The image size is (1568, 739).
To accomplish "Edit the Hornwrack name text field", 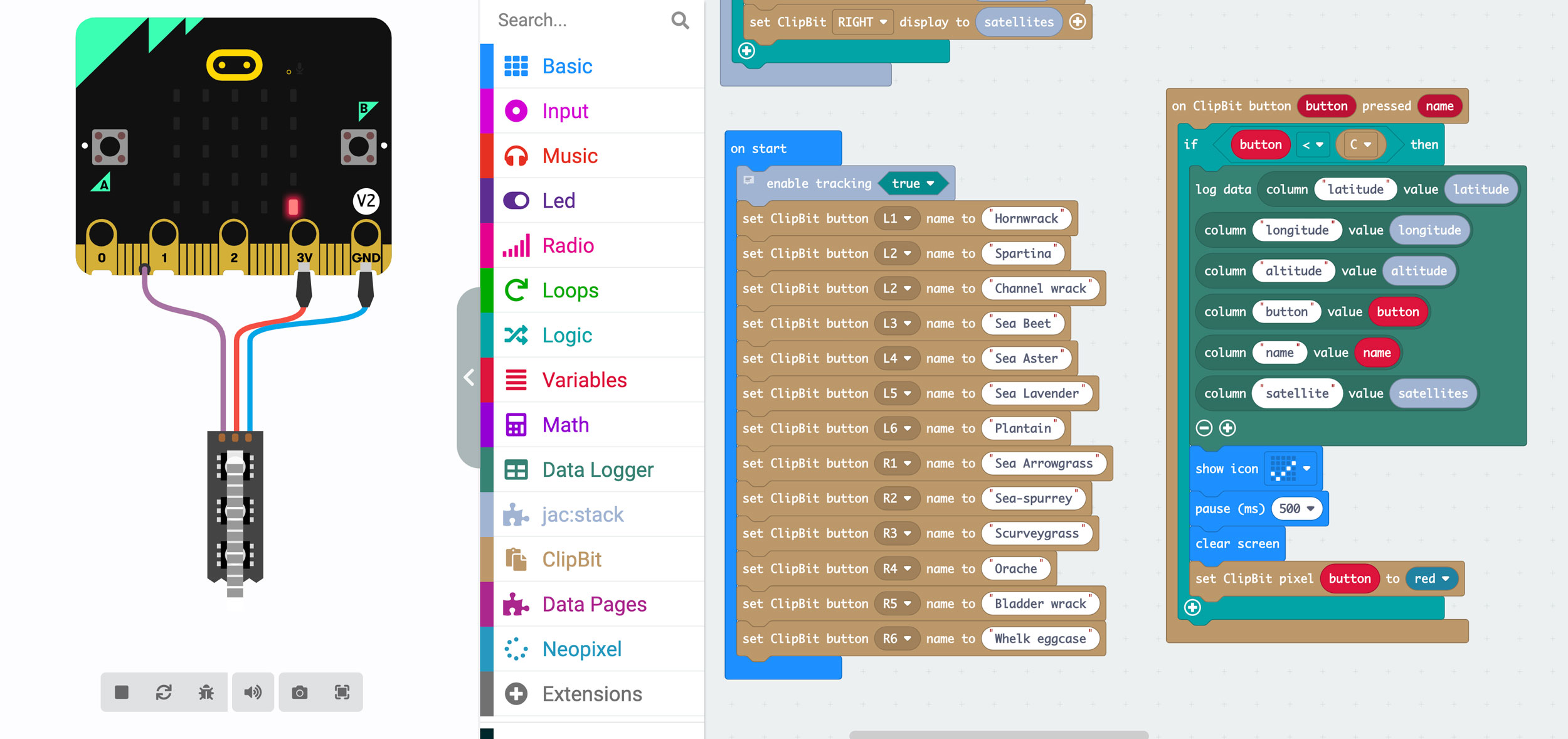I will [x=1026, y=218].
